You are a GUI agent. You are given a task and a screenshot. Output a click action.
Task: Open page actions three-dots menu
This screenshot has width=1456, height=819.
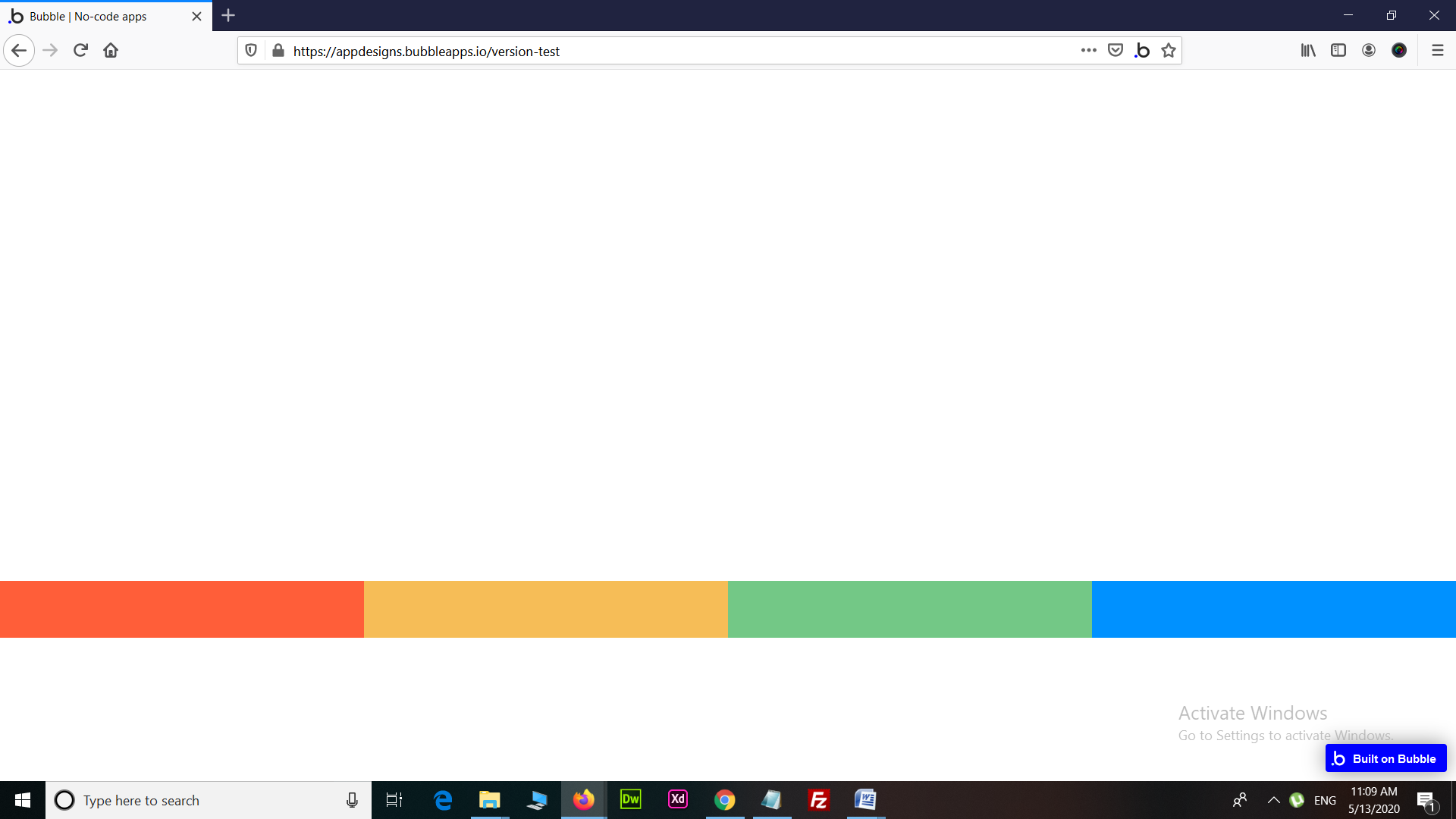click(x=1089, y=51)
